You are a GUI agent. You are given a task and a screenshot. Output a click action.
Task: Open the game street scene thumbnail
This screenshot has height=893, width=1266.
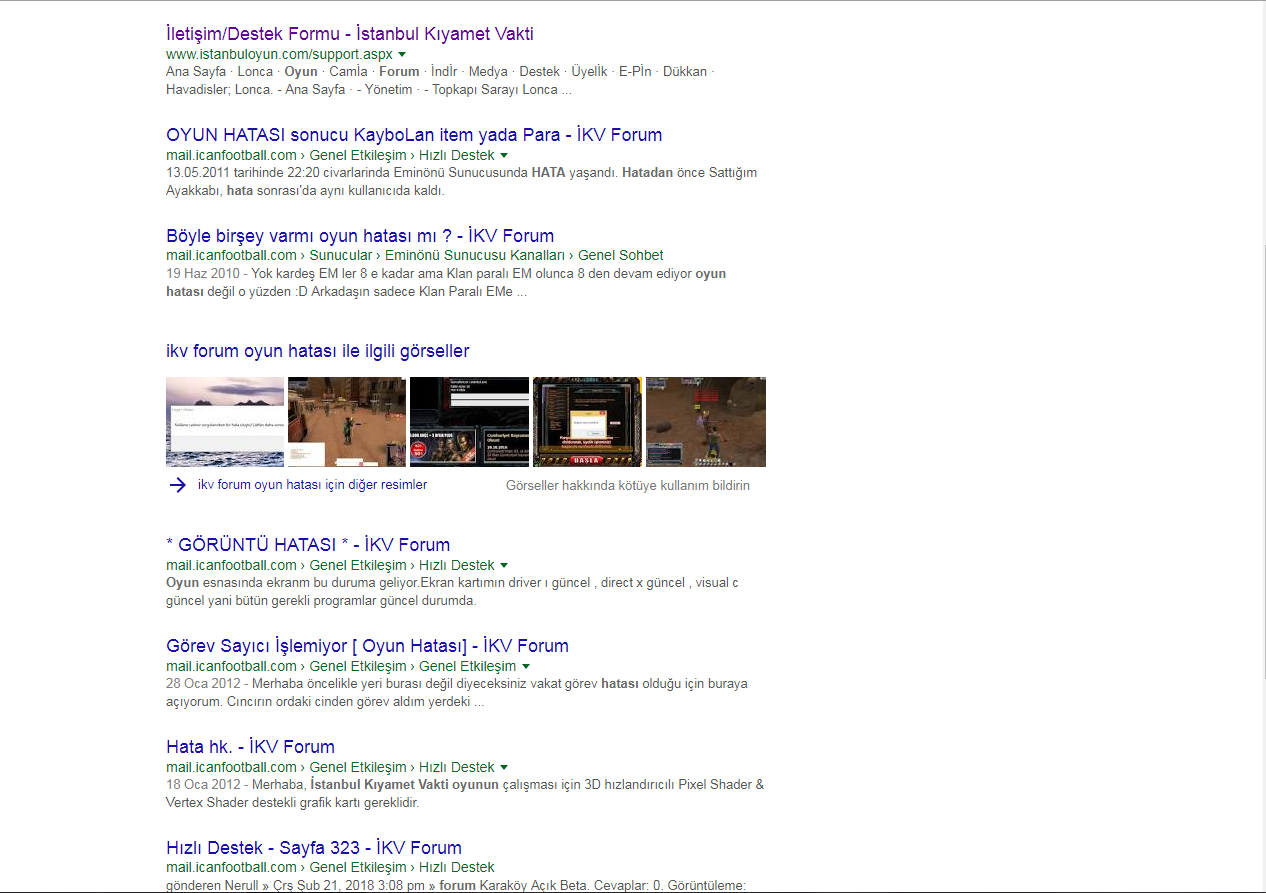pos(347,422)
